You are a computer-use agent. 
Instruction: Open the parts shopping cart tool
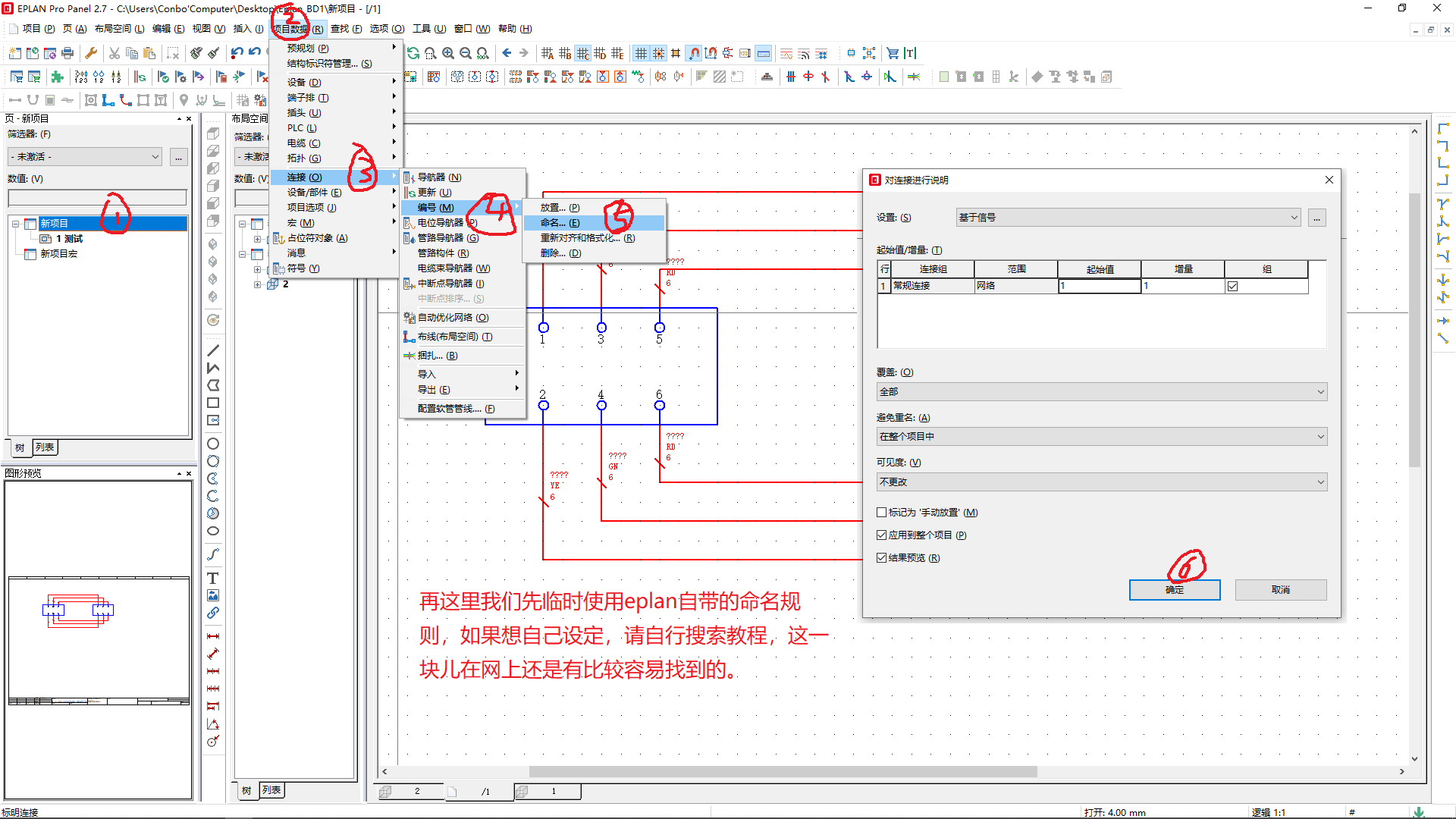click(x=893, y=53)
